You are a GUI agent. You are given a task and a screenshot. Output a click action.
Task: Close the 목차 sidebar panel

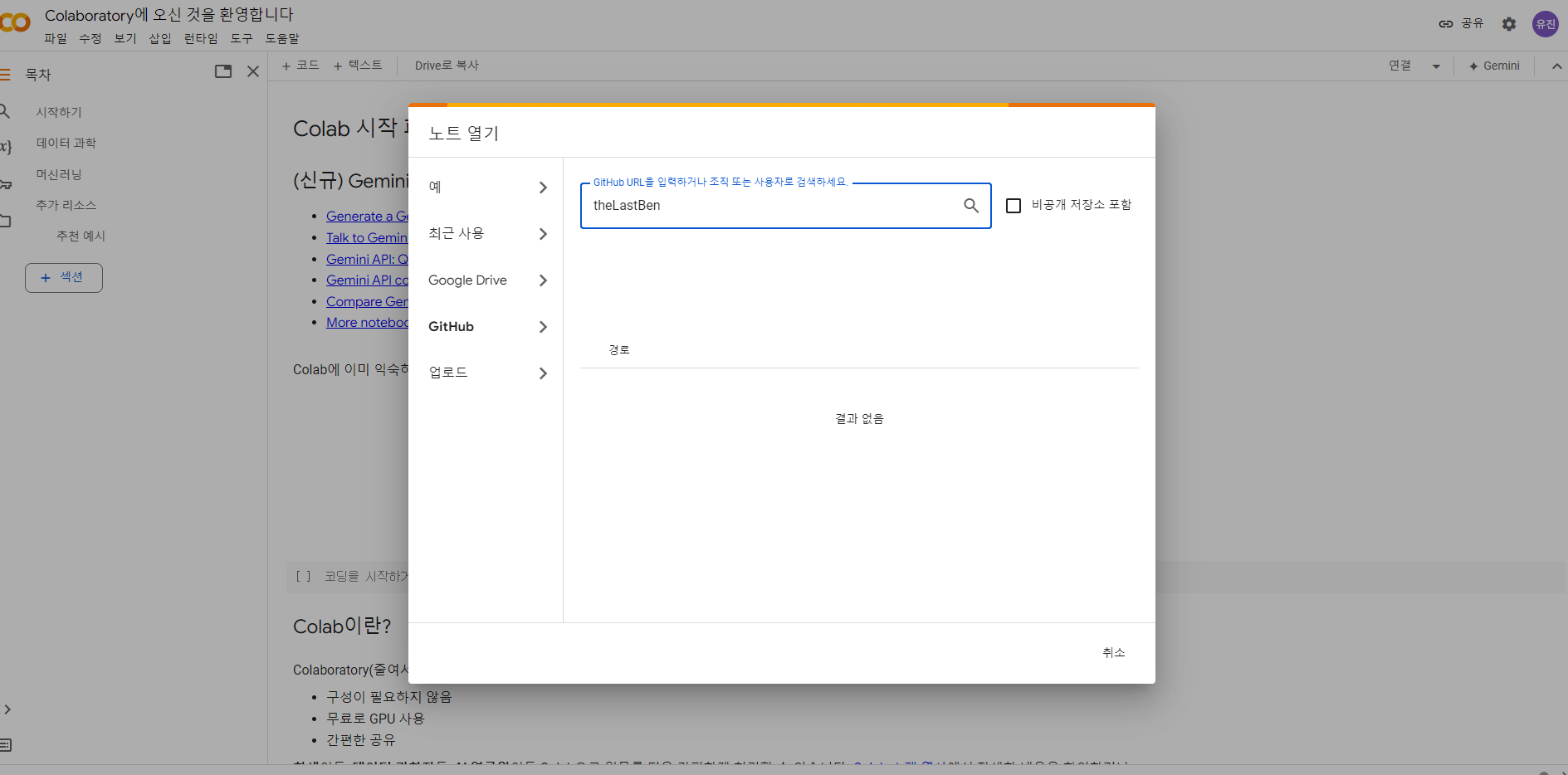click(253, 71)
